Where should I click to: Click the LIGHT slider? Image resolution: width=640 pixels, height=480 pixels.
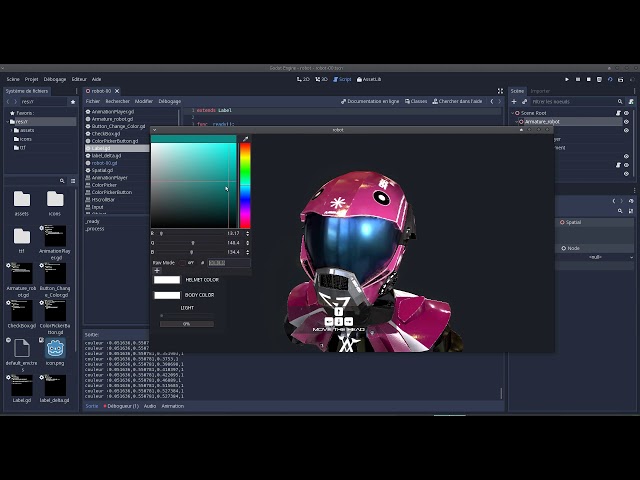coord(187,316)
